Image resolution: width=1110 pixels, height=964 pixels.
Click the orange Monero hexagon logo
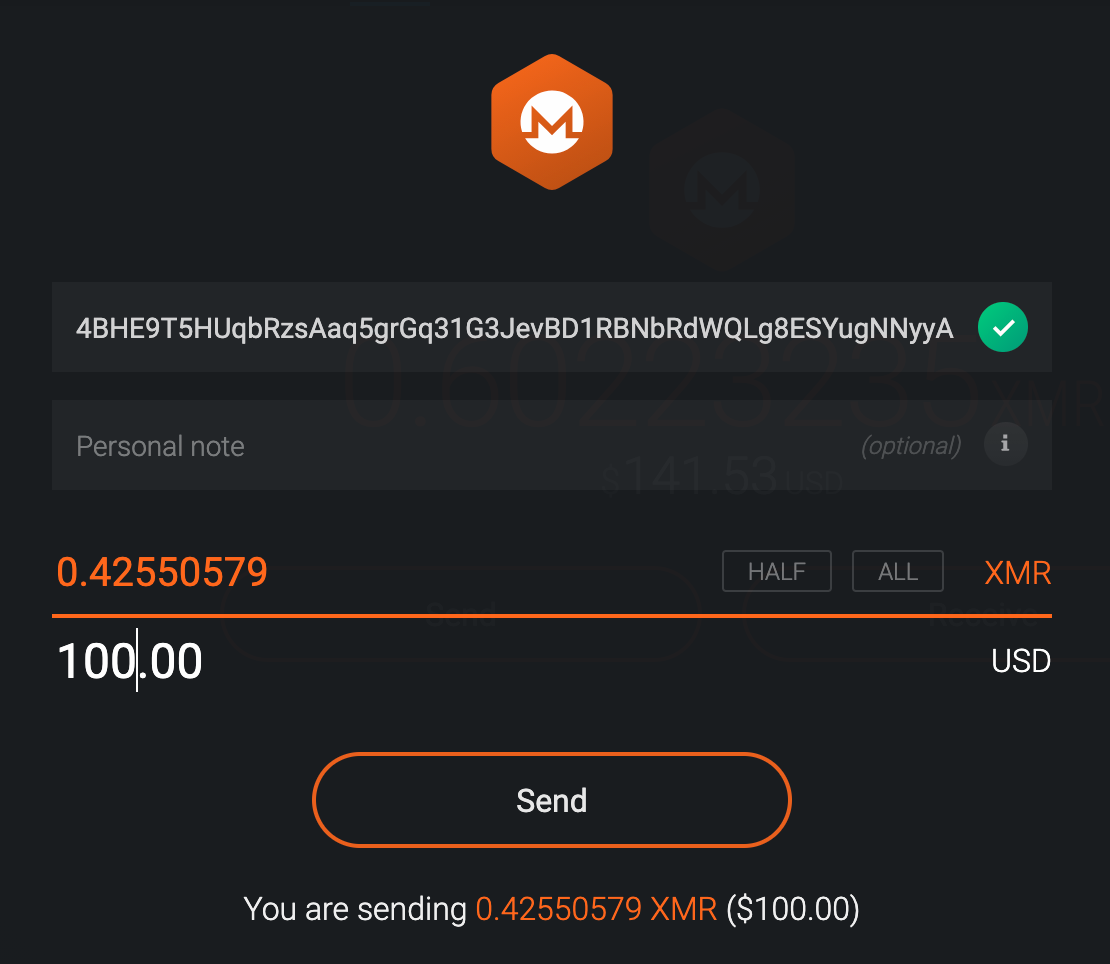click(x=551, y=124)
